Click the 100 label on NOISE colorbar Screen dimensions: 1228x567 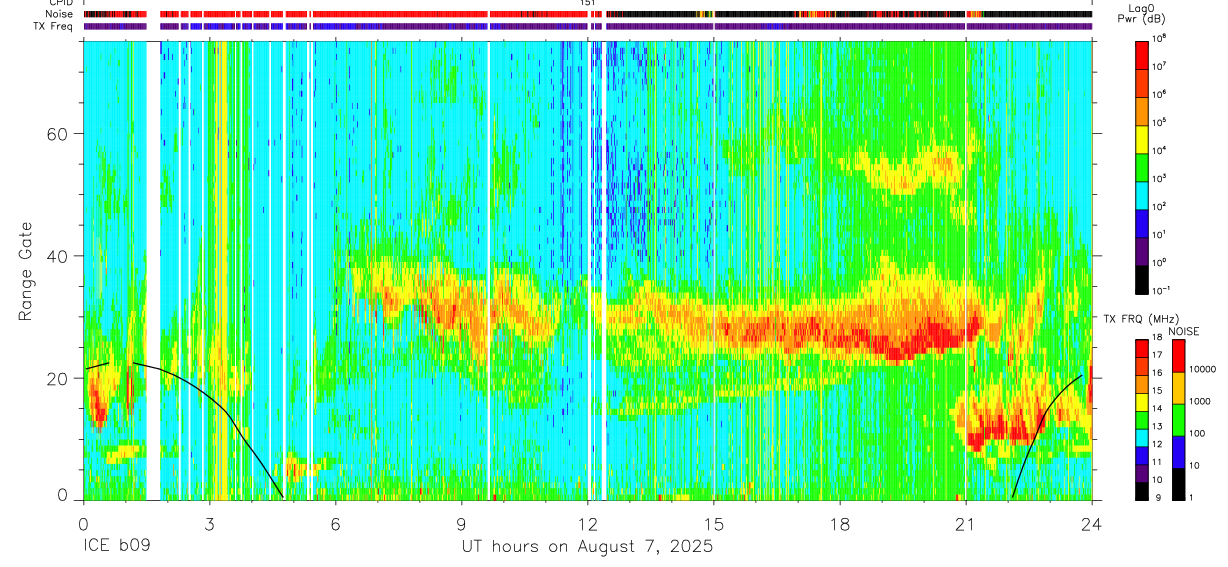click(x=1198, y=434)
